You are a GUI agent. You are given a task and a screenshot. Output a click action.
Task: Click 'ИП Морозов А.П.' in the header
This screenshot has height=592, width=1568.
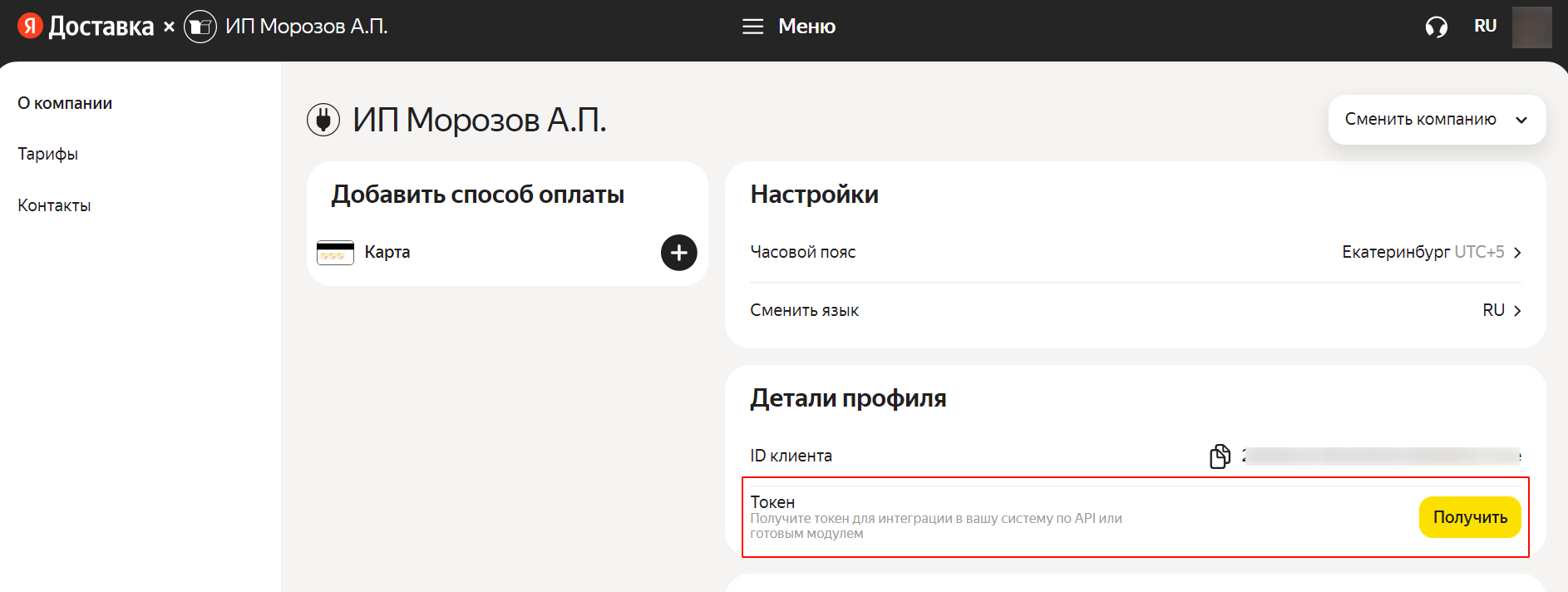[x=307, y=27]
